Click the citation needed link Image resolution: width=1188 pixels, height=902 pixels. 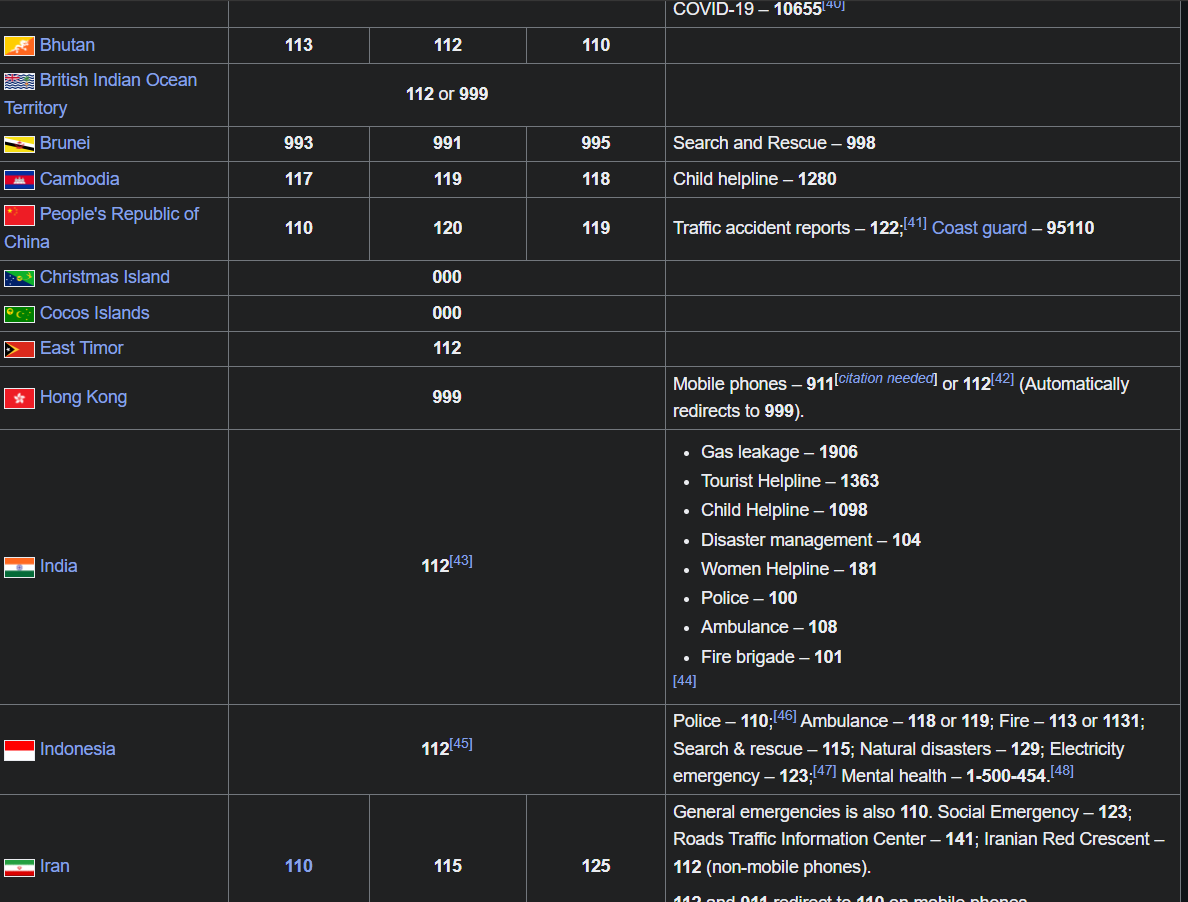click(886, 379)
